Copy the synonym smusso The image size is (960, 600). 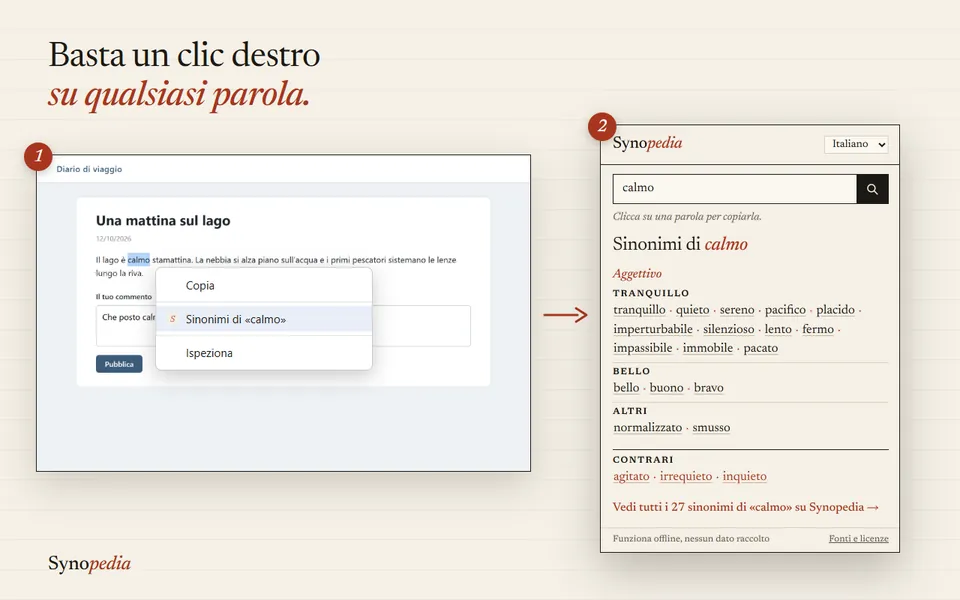point(711,427)
